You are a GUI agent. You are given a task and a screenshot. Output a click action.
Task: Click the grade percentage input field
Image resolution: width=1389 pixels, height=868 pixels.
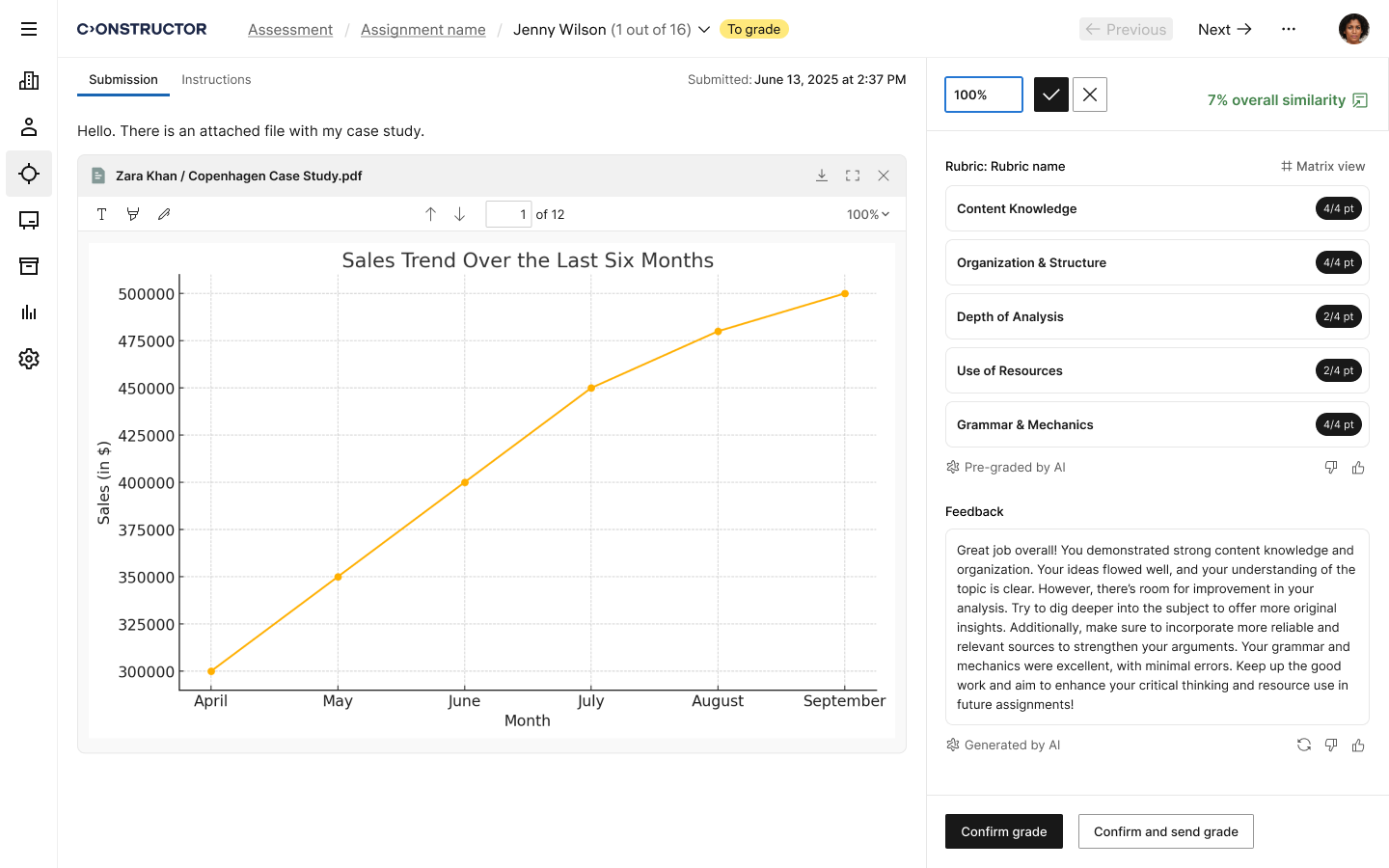tap(983, 95)
